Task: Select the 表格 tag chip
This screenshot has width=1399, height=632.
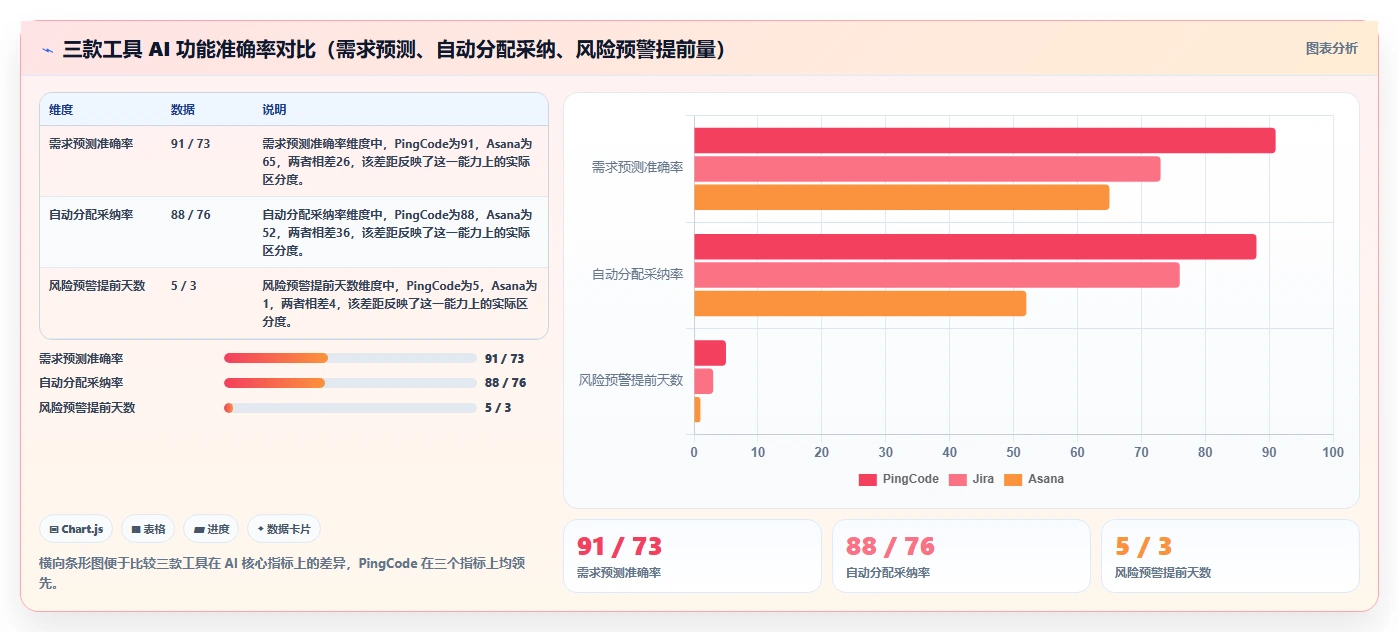Action: 148,529
